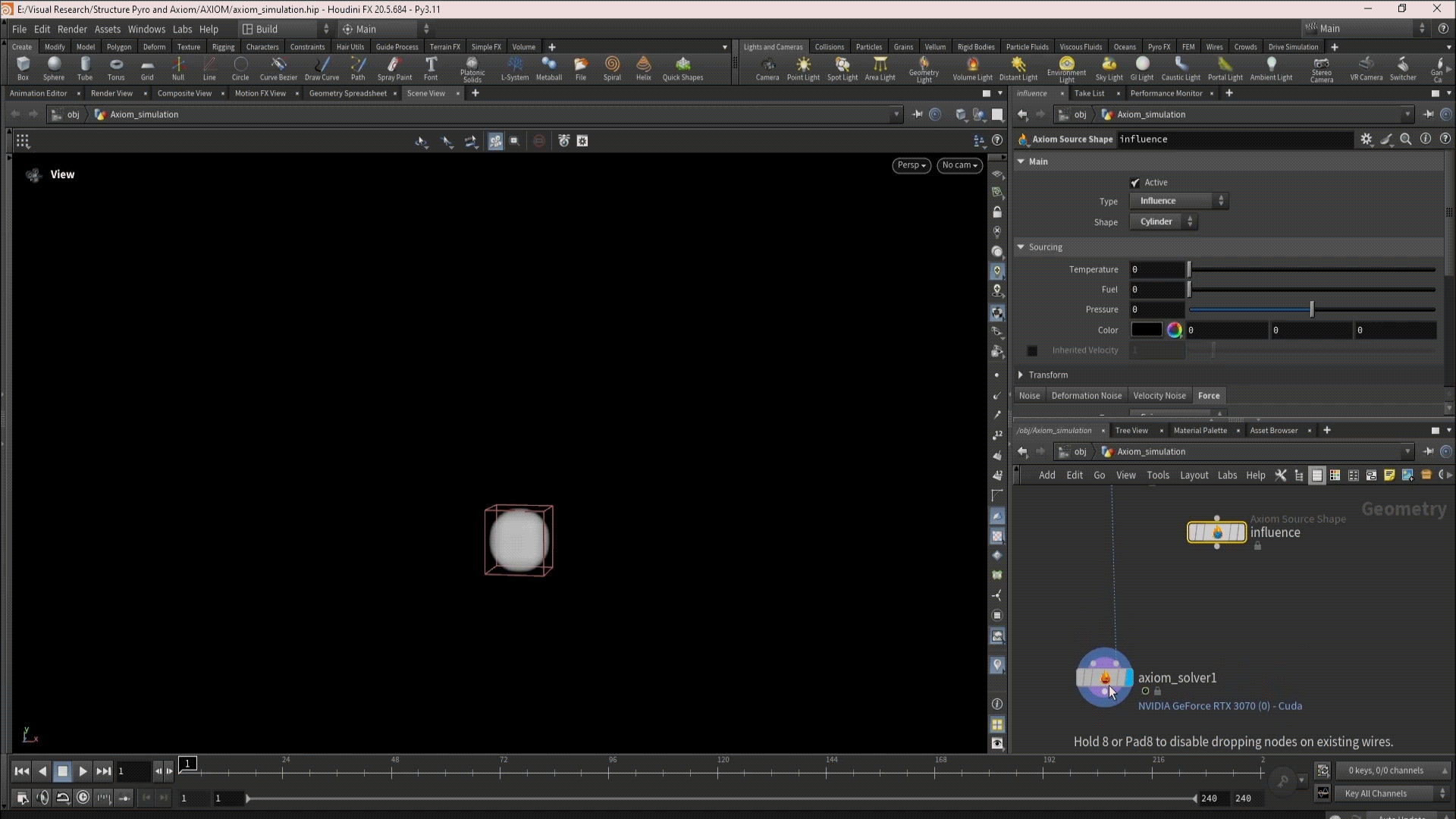
Task: Click the Pressure slider handle
Action: click(1312, 309)
